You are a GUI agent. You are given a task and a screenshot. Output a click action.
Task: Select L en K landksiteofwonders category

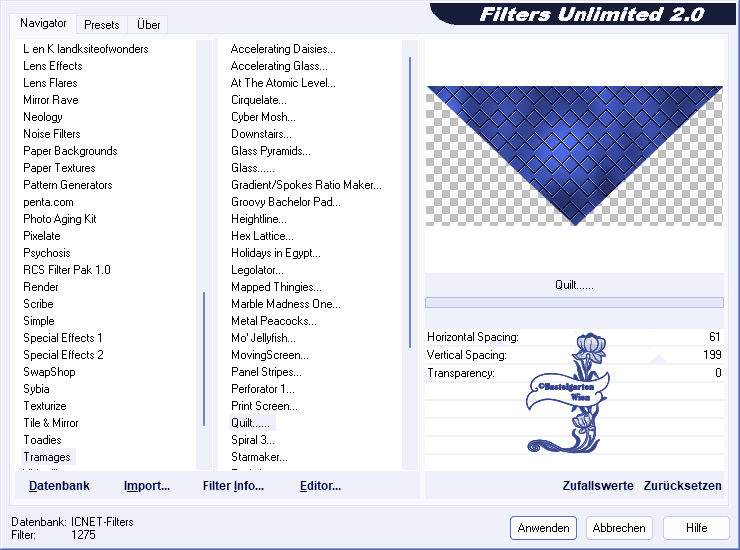click(x=85, y=49)
